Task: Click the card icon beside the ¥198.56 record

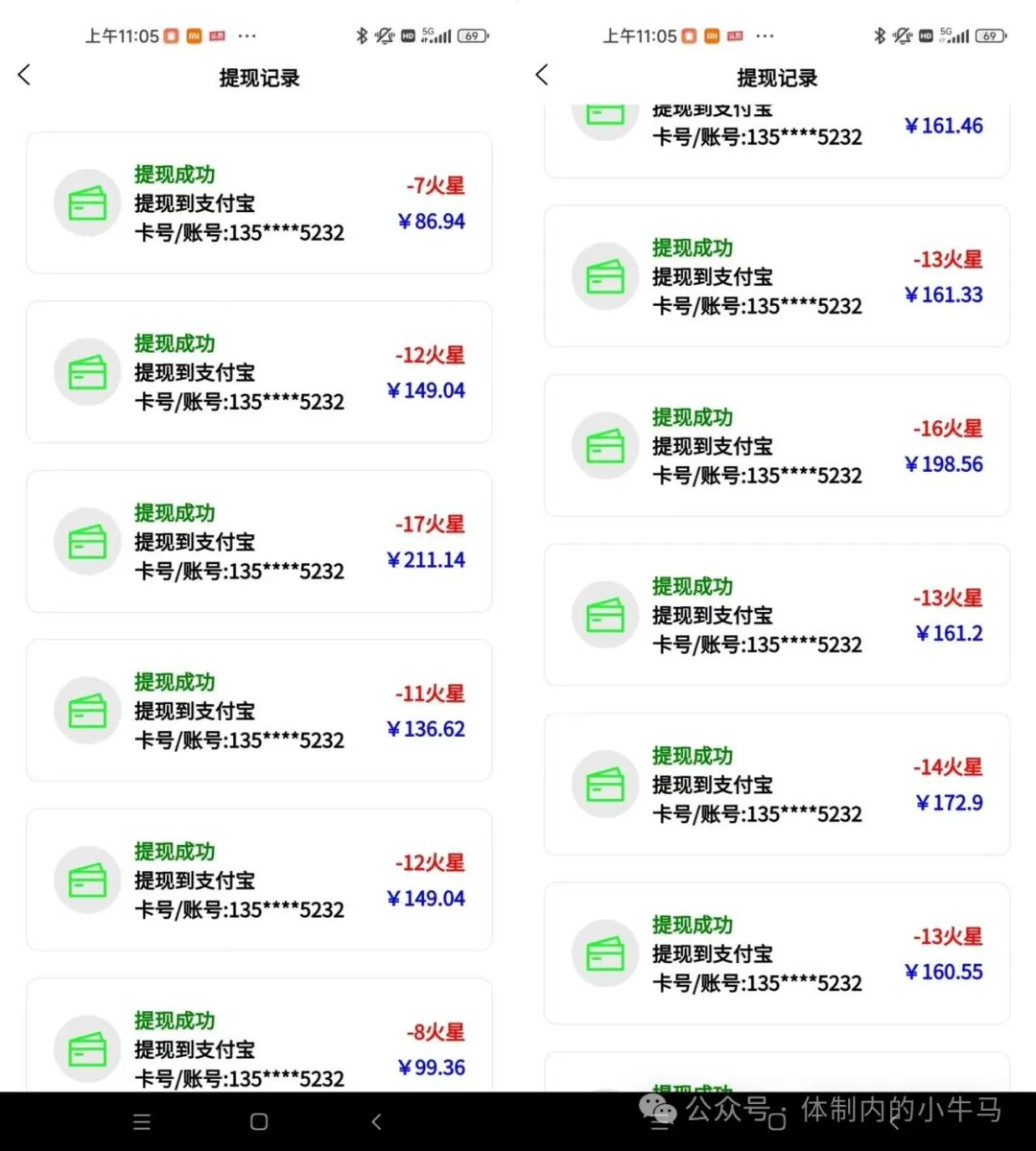Action: click(605, 446)
